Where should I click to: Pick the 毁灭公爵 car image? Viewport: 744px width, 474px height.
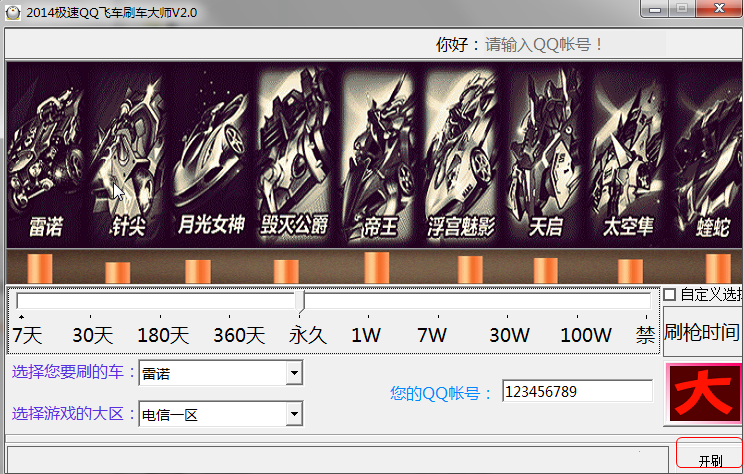294,155
